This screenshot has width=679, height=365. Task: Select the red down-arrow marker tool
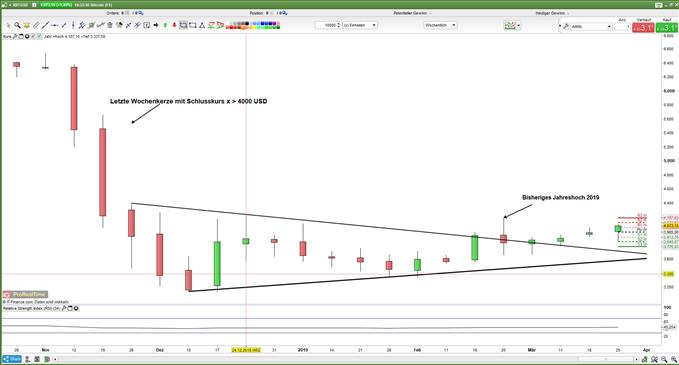coord(175,25)
